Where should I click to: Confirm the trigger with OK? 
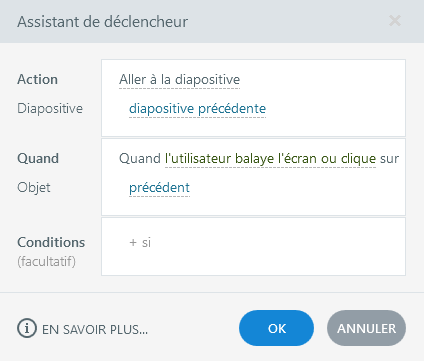click(276, 328)
